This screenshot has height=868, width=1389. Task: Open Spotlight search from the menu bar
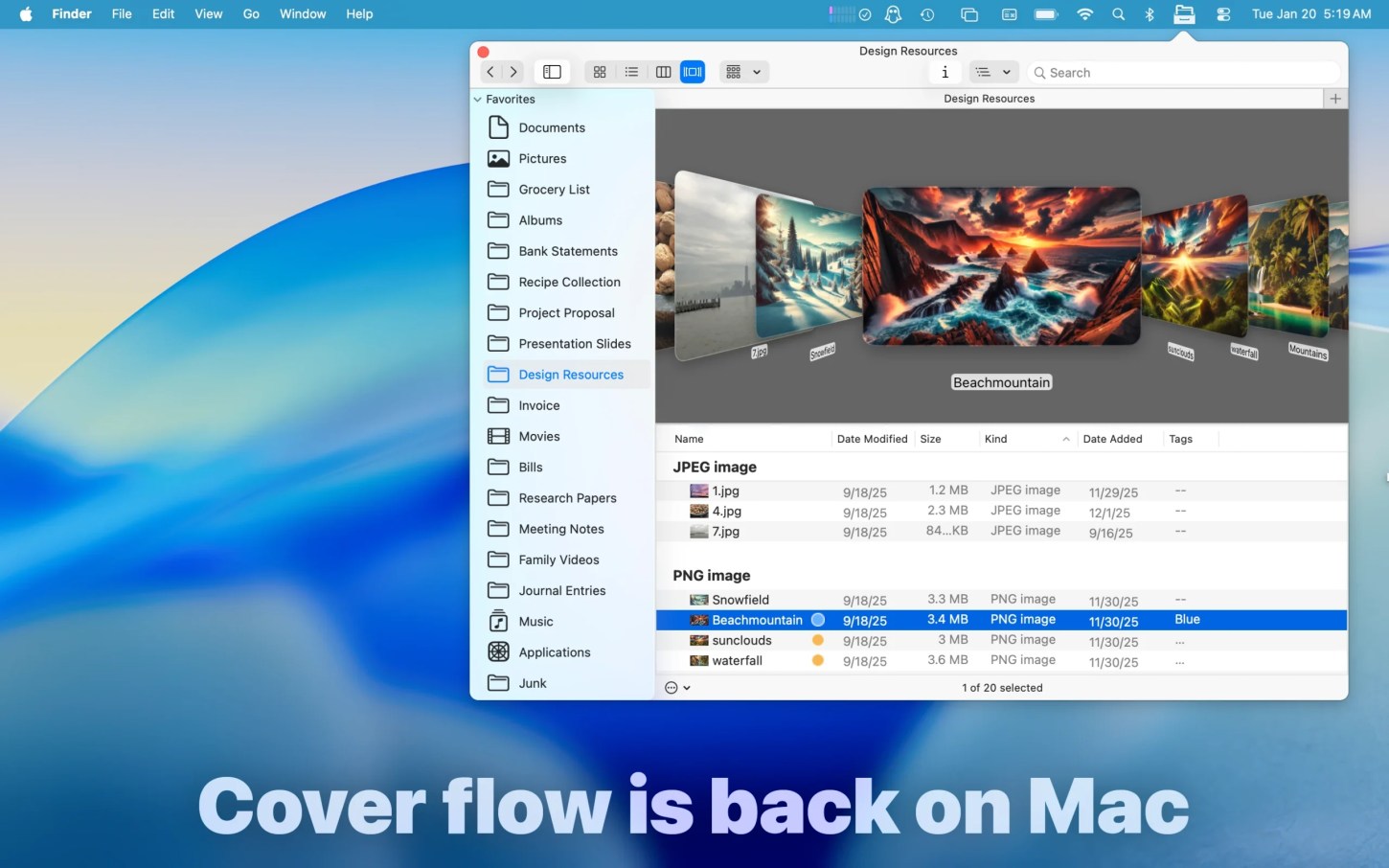click(x=1117, y=13)
